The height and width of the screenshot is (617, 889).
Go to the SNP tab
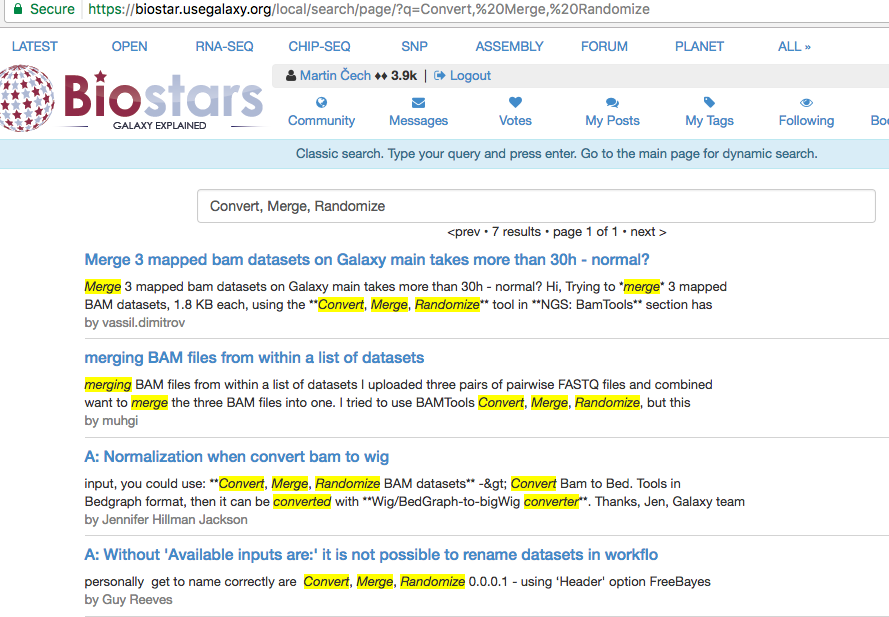pyautogui.click(x=414, y=47)
